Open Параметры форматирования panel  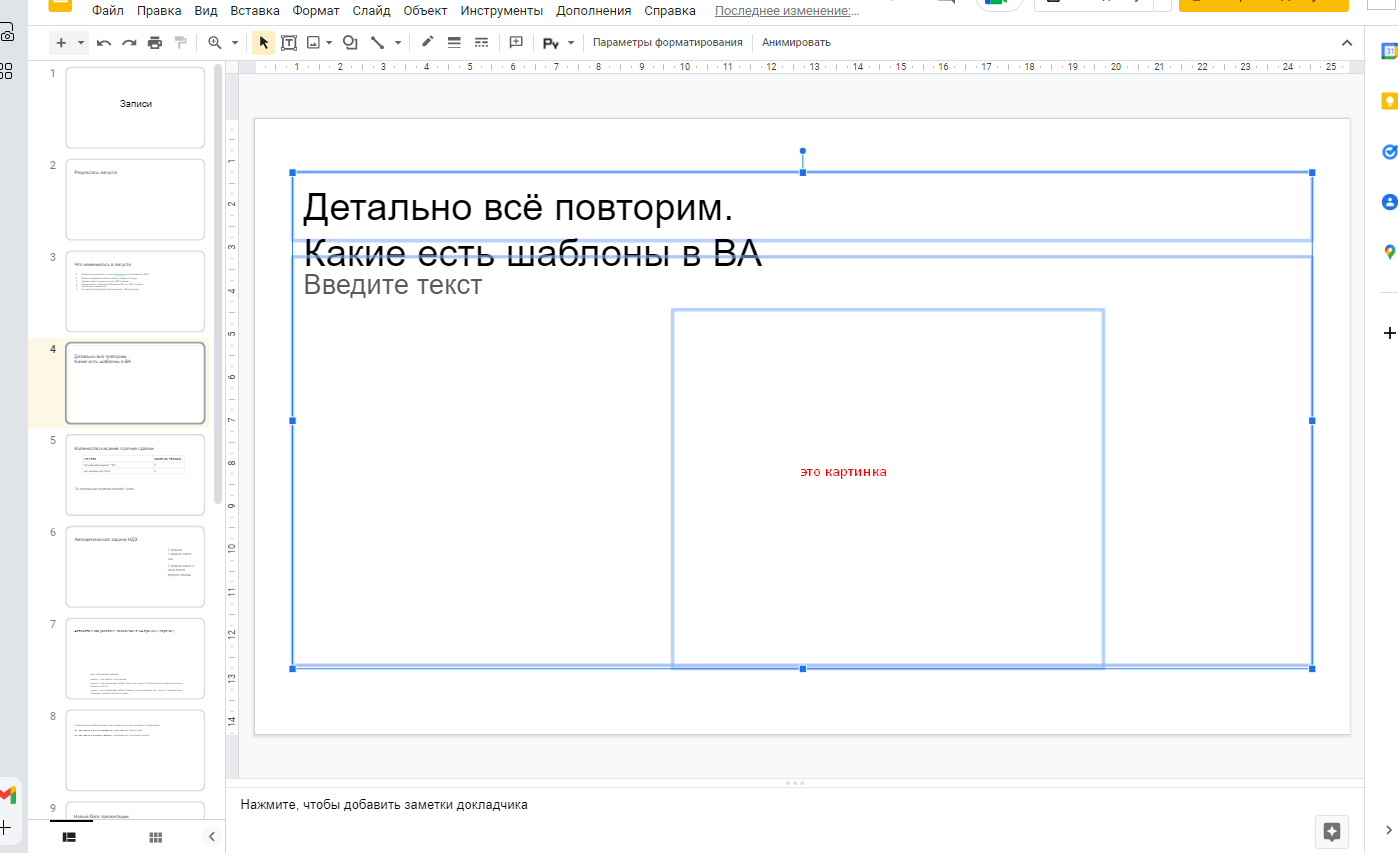667,43
